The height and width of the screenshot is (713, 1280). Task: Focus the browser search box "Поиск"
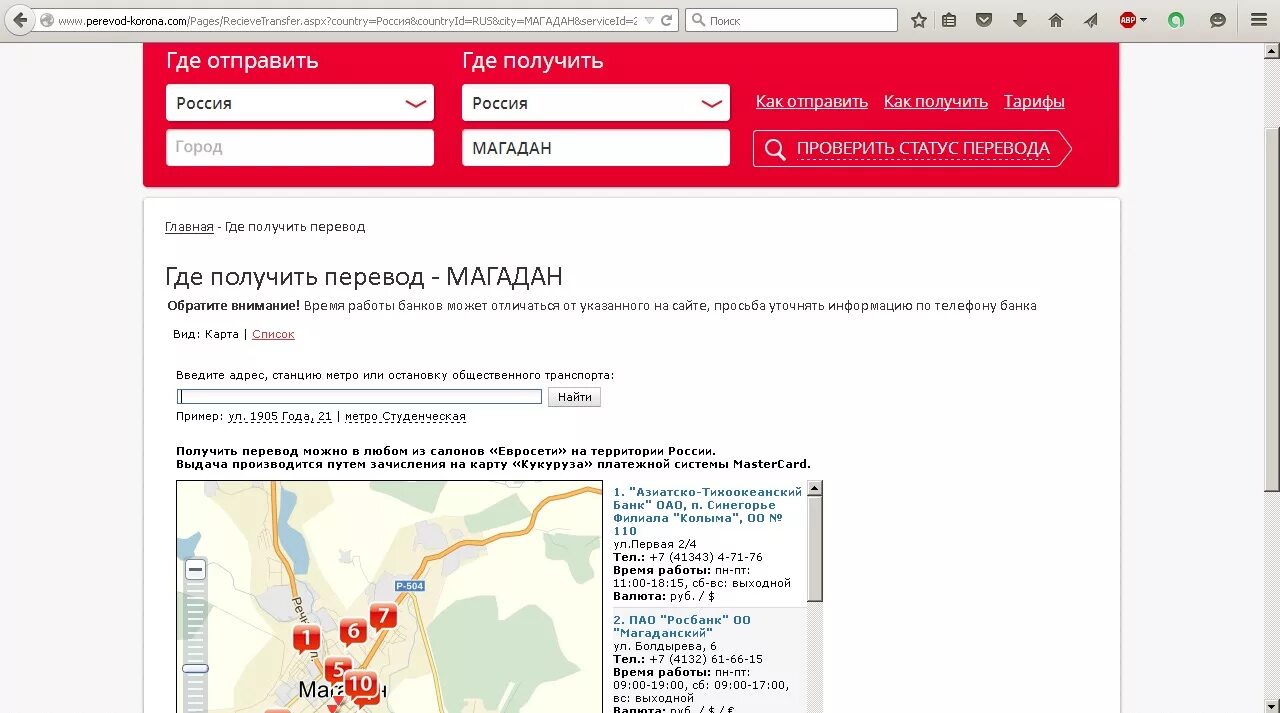tap(791, 20)
